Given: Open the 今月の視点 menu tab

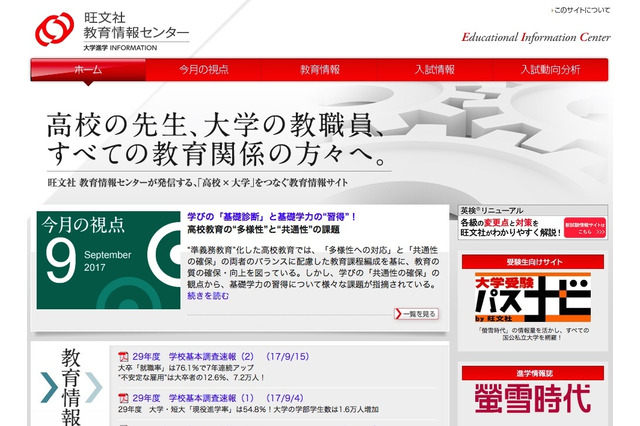Looking at the screenshot, I should coord(204,70).
